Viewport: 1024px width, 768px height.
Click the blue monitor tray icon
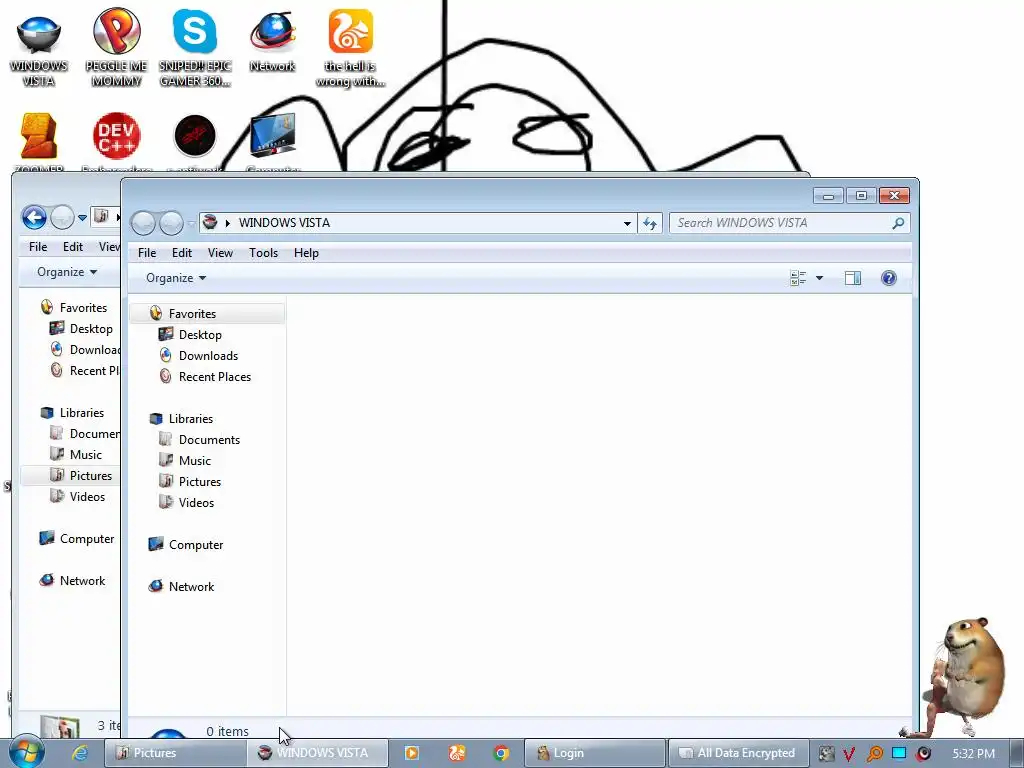point(899,753)
